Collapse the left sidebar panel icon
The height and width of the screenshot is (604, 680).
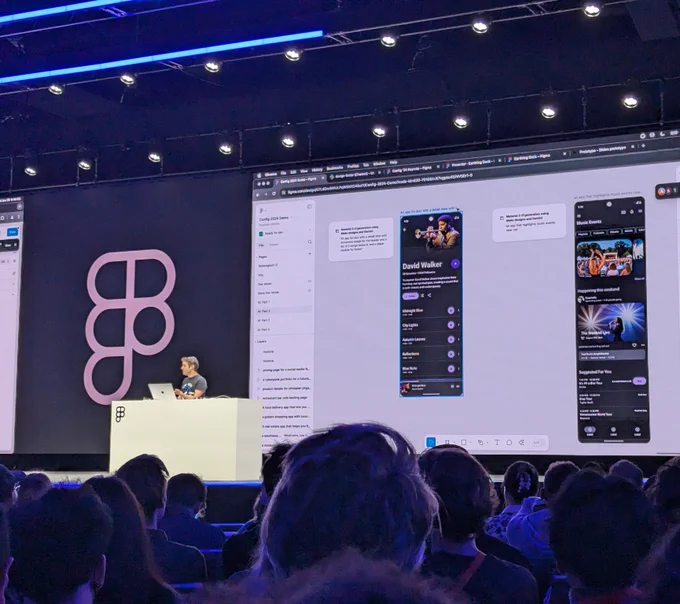click(x=310, y=207)
